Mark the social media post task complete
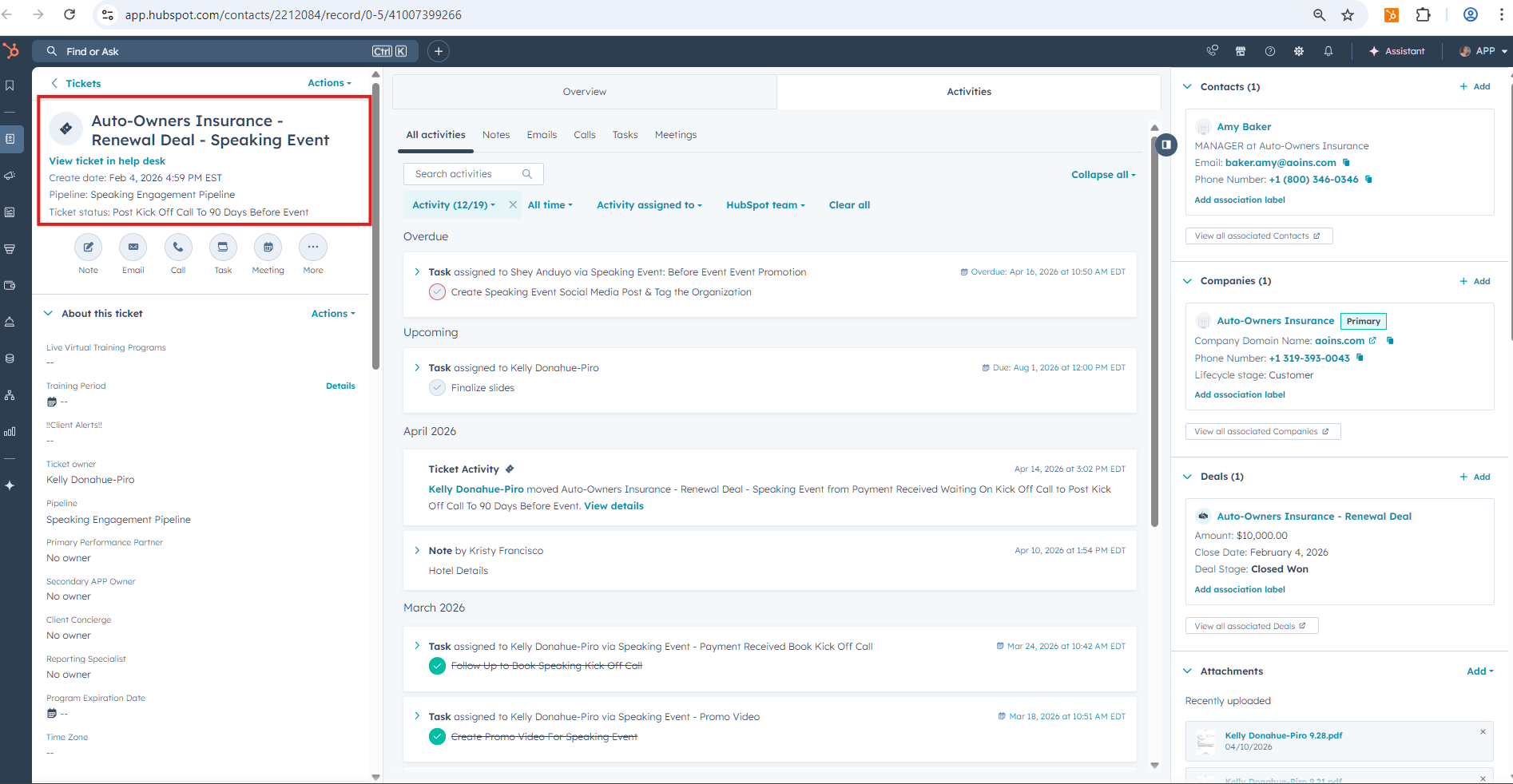This screenshot has width=1513, height=784. 437,292
